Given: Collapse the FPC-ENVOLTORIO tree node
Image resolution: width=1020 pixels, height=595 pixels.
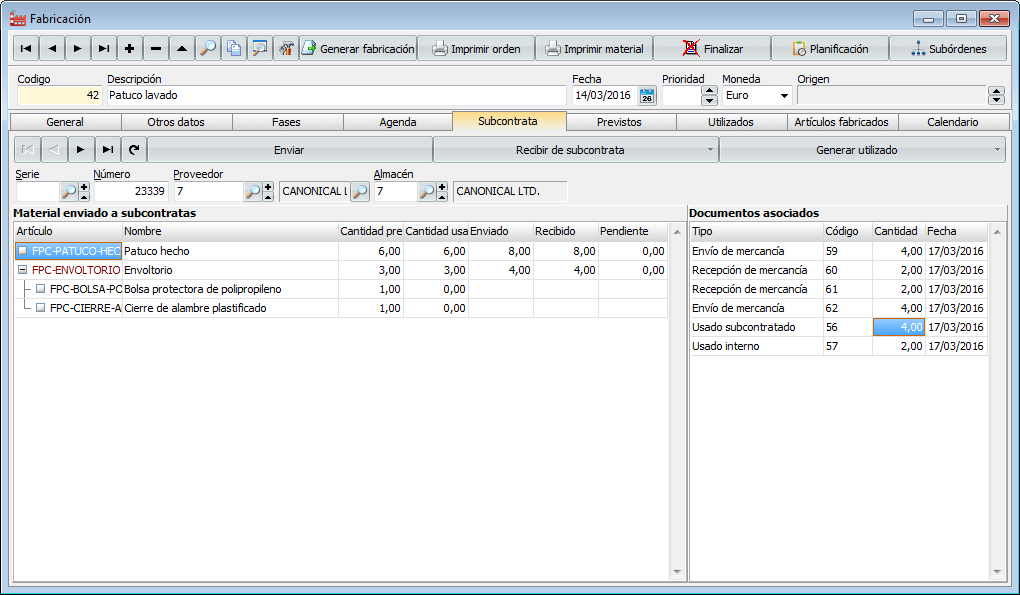Looking at the screenshot, I should [23, 270].
